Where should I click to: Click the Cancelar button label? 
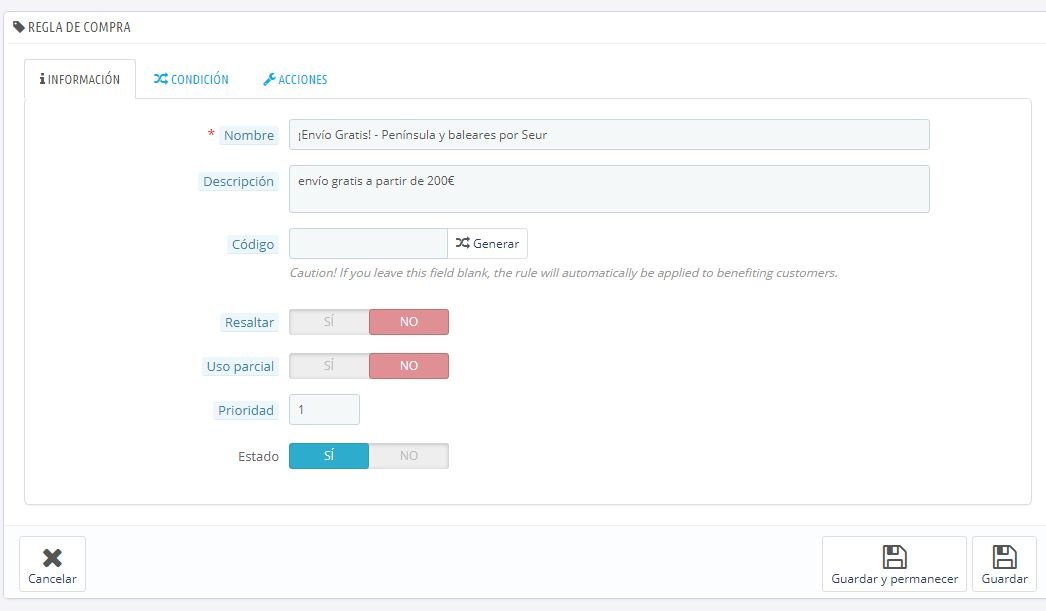click(x=52, y=578)
